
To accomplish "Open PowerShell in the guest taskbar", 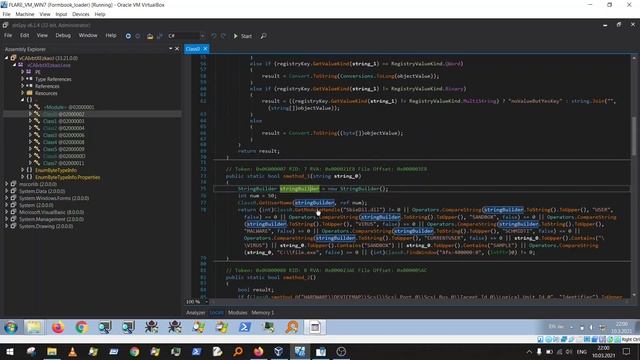I will click(245, 327).
